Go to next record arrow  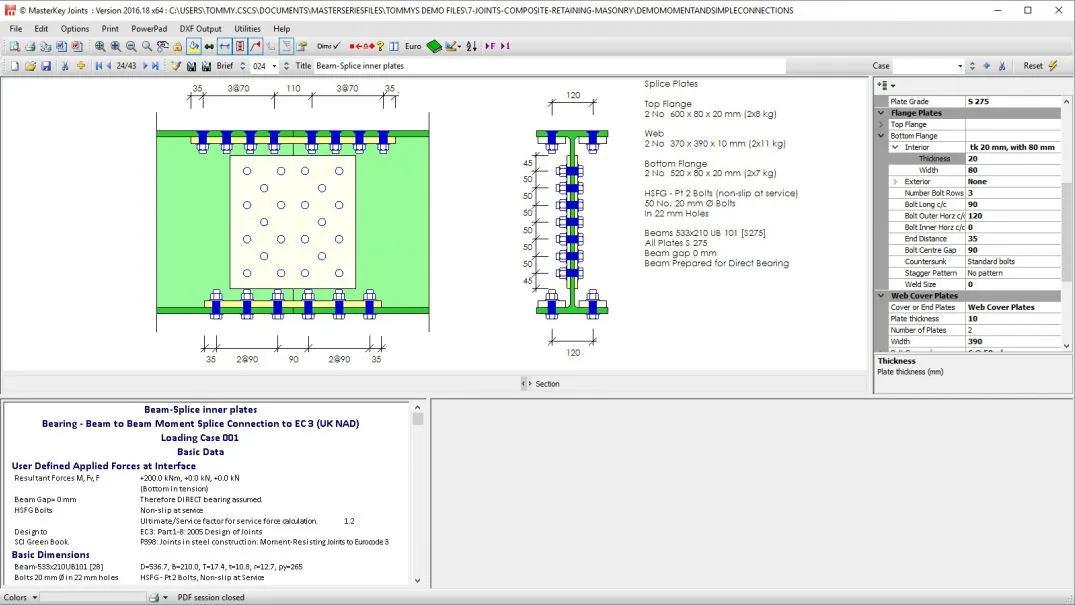coord(145,66)
